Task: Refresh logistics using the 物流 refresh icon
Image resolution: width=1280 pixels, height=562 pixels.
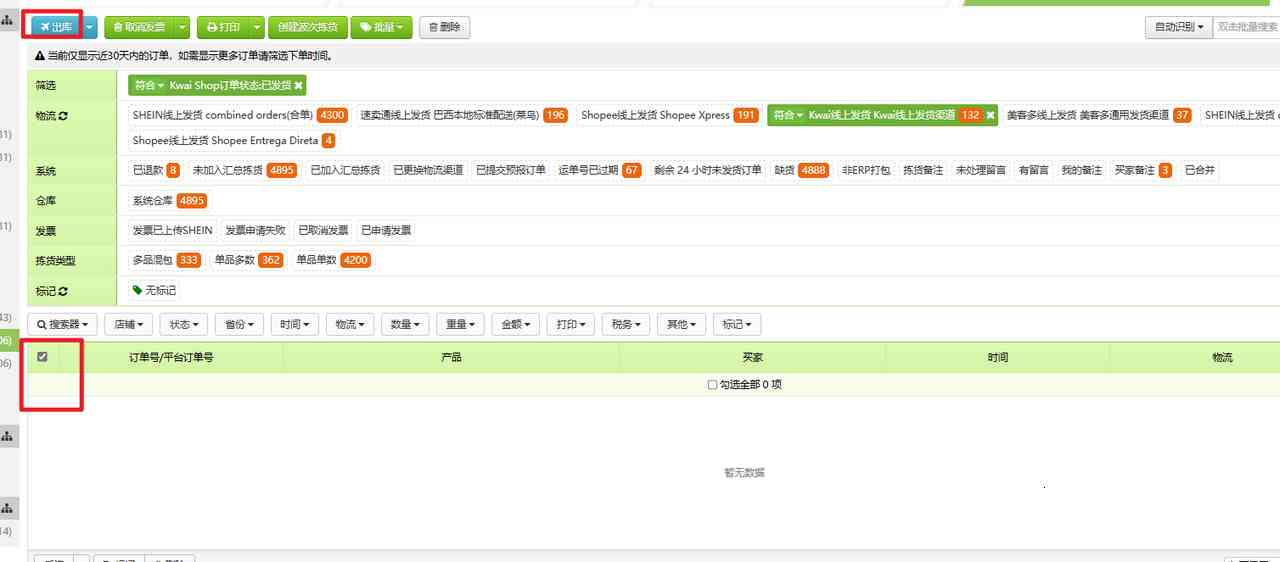Action: 63,116
